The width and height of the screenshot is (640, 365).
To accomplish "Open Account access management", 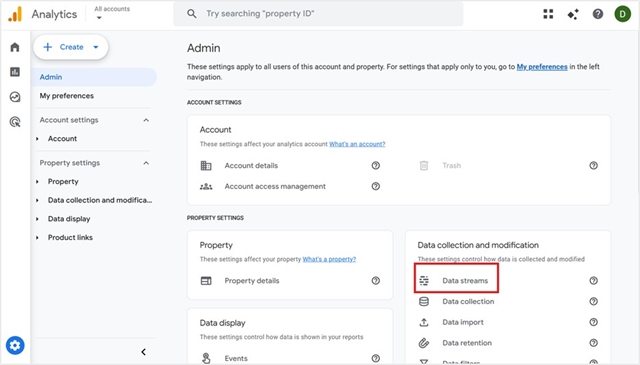I will coord(275,187).
